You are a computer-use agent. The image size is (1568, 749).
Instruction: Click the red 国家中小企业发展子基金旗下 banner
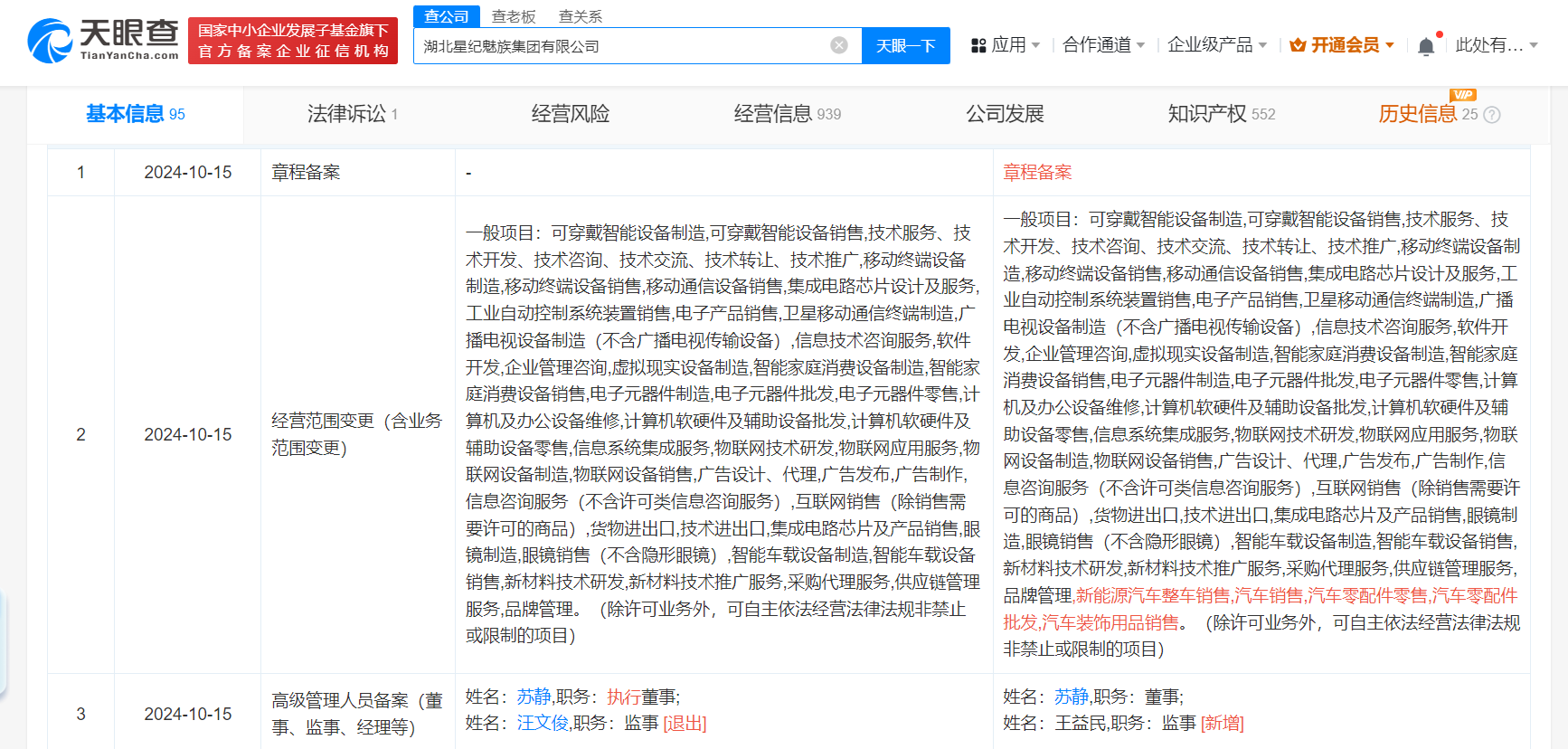[293, 41]
